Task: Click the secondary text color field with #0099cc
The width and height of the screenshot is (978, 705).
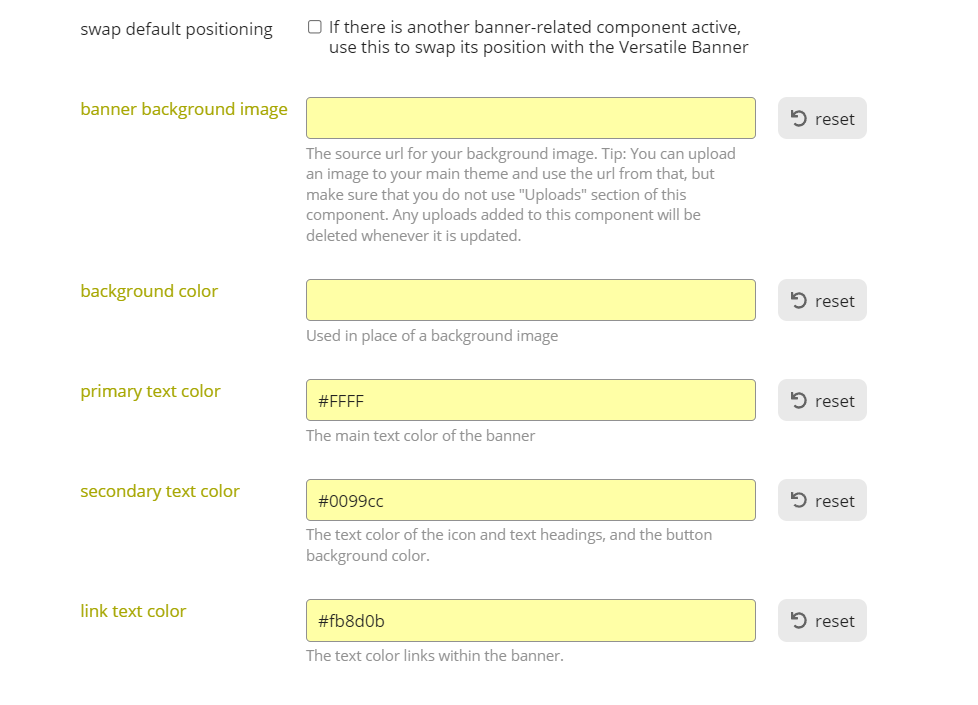Action: pyautogui.click(x=530, y=500)
